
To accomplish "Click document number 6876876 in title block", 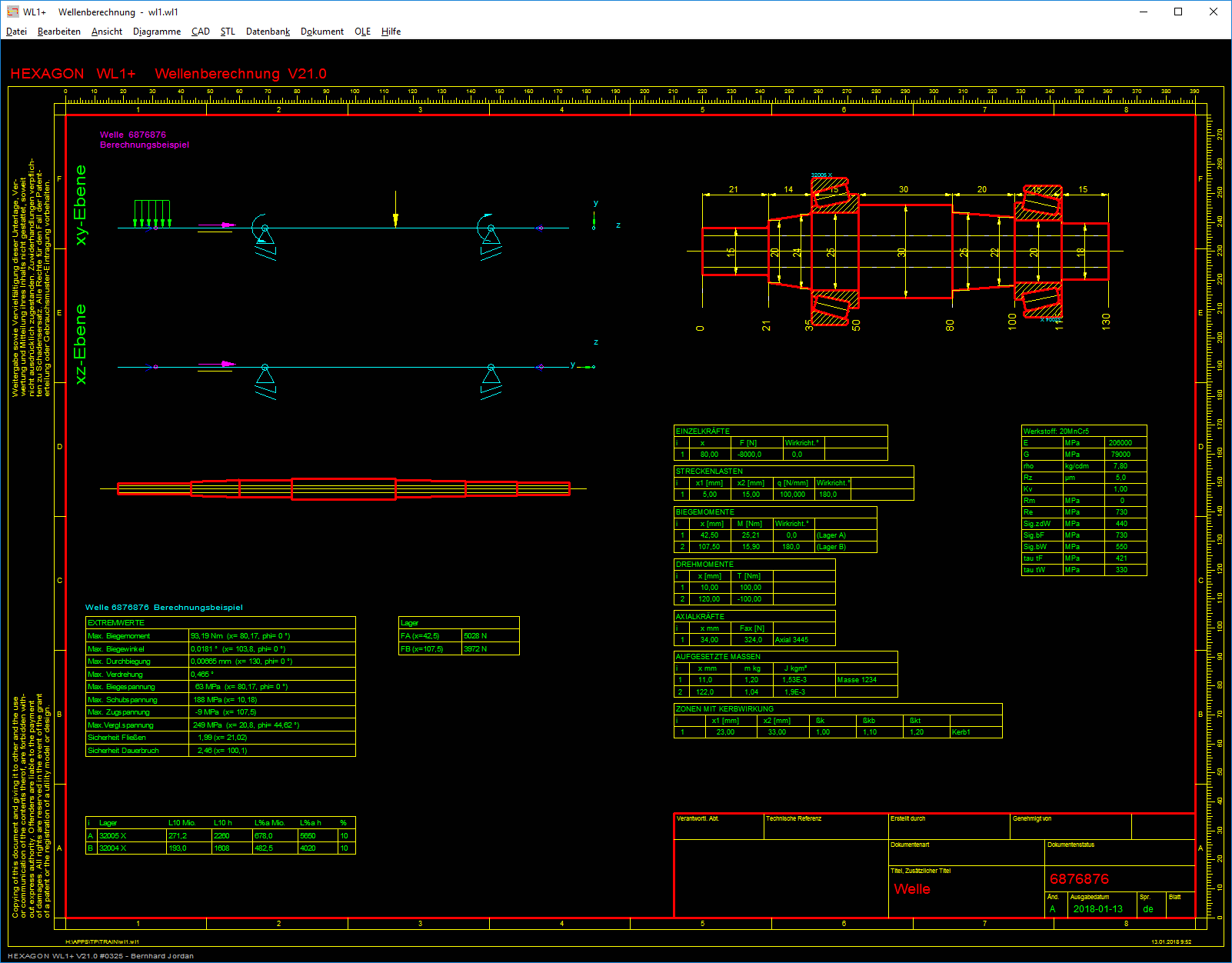I will [1079, 879].
